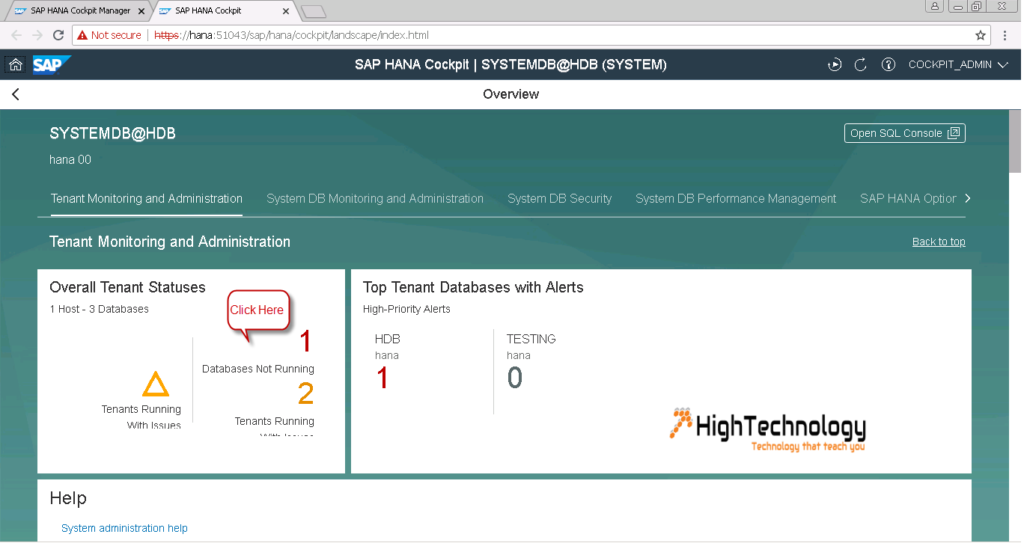1024x543 pixels.
Task: Bookmark this page with the star icon
Action: click(980, 35)
